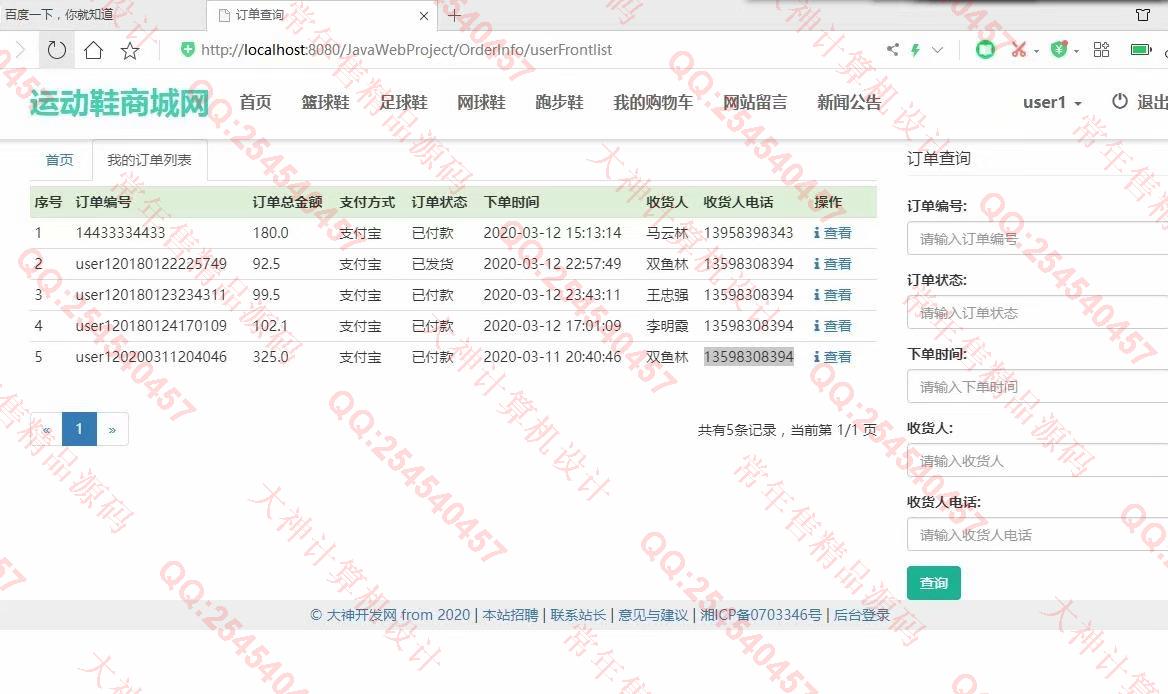Open the 篮球鞋 category
This screenshot has width=1168, height=694.
click(326, 102)
